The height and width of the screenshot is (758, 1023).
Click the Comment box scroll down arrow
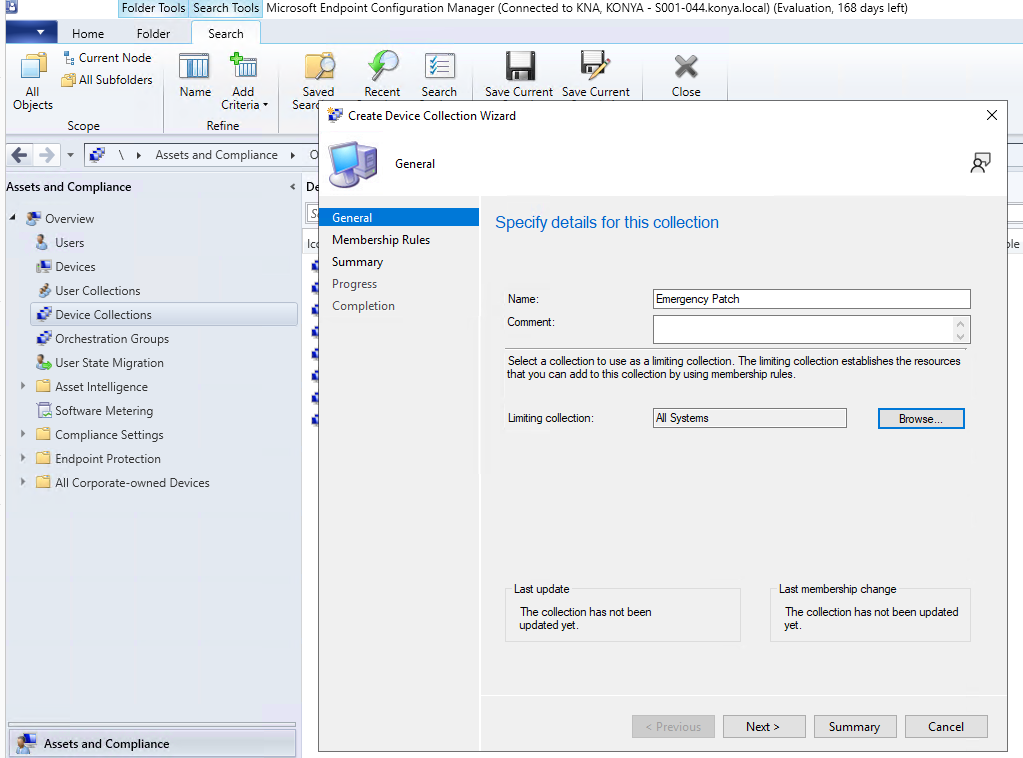pos(960,337)
